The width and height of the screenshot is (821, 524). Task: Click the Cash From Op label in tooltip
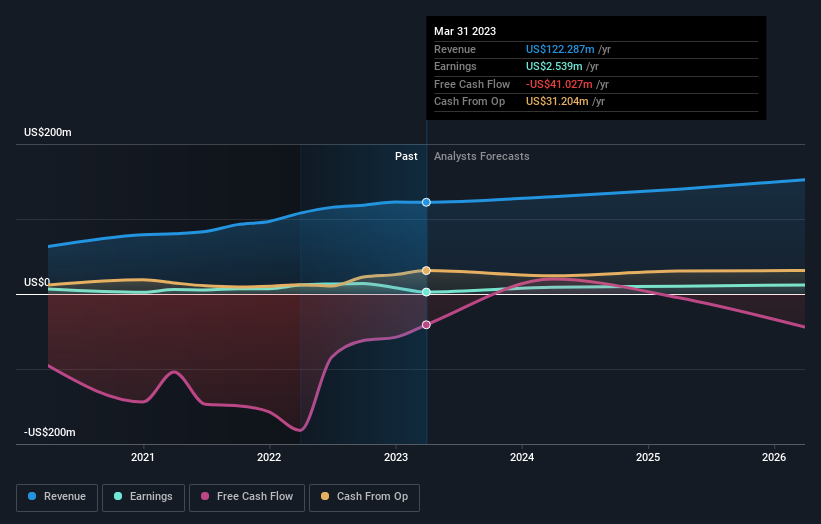click(x=470, y=102)
